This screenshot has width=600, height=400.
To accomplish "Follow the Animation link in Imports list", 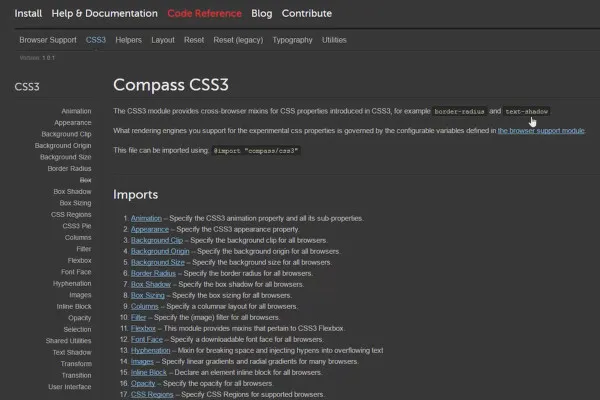I will pyautogui.click(x=146, y=218).
